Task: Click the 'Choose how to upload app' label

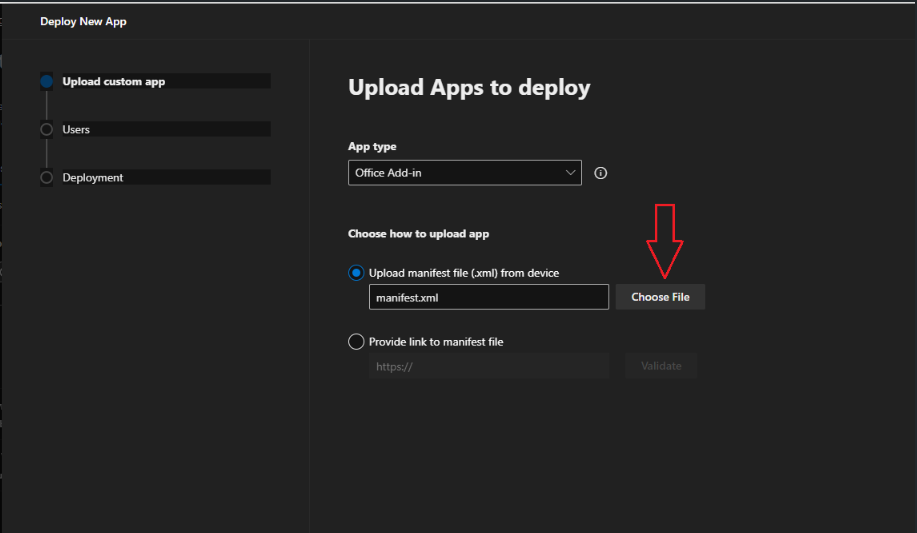Action: 418,234
